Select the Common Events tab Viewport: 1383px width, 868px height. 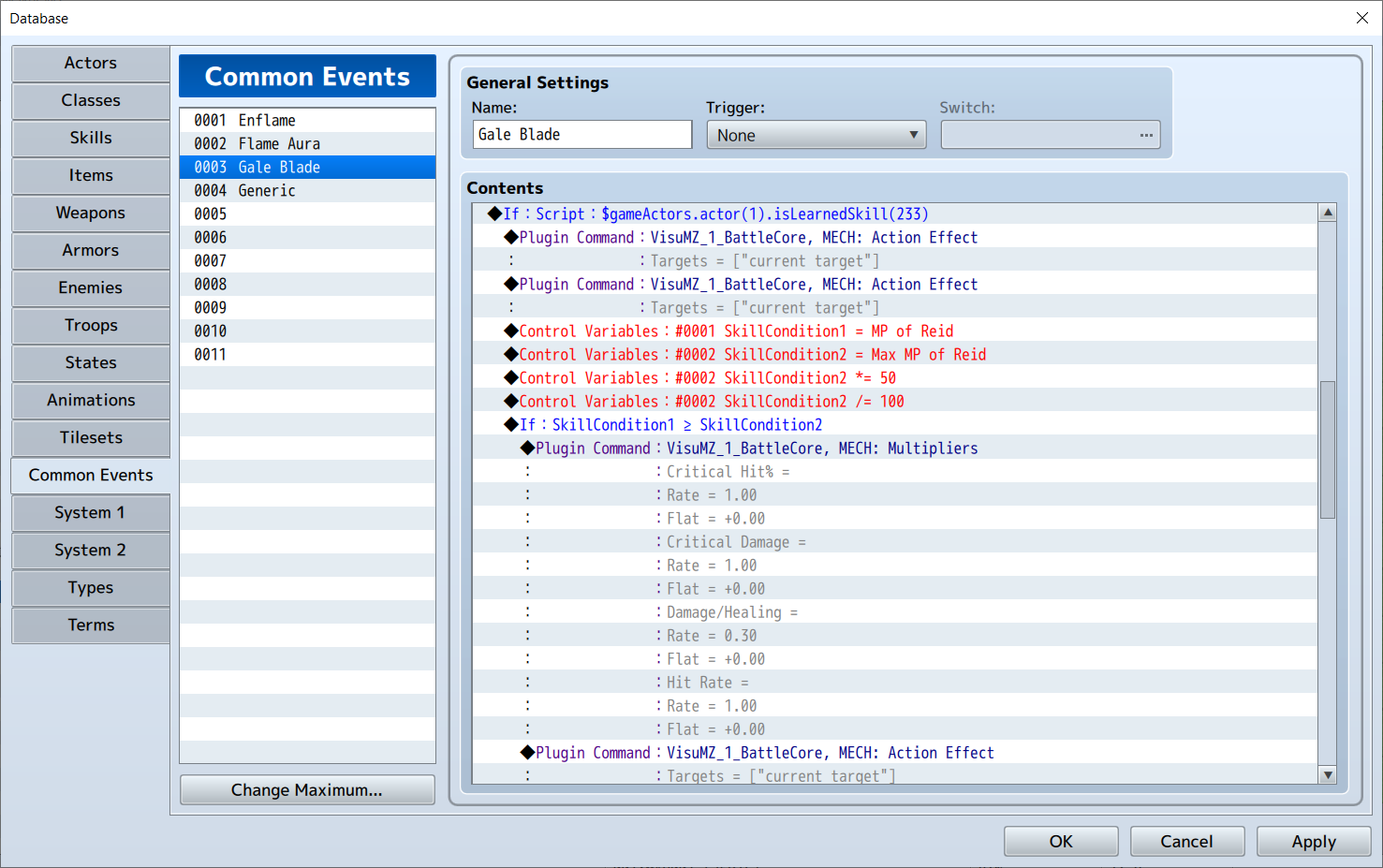[91, 476]
